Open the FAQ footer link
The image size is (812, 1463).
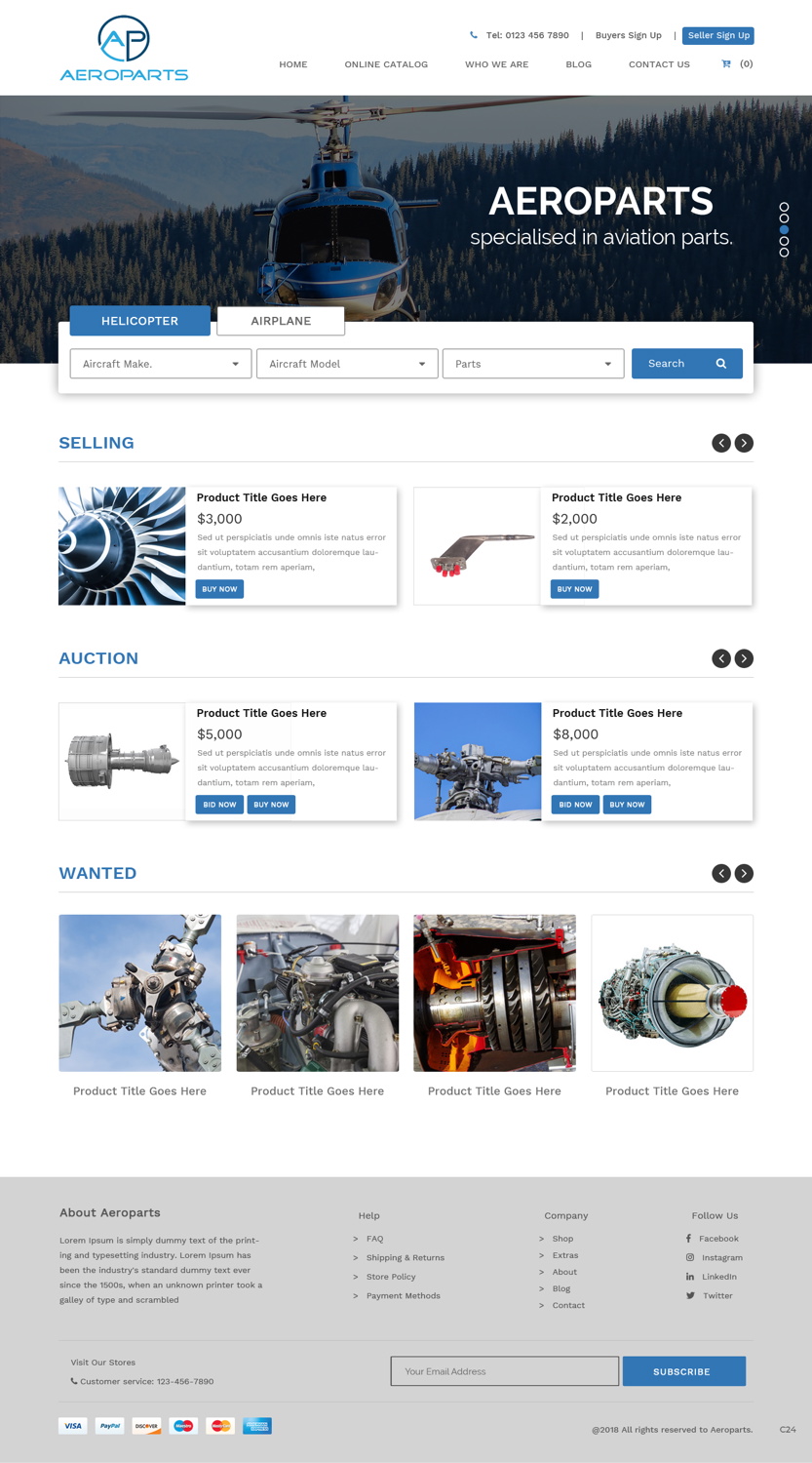click(374, 1239)
